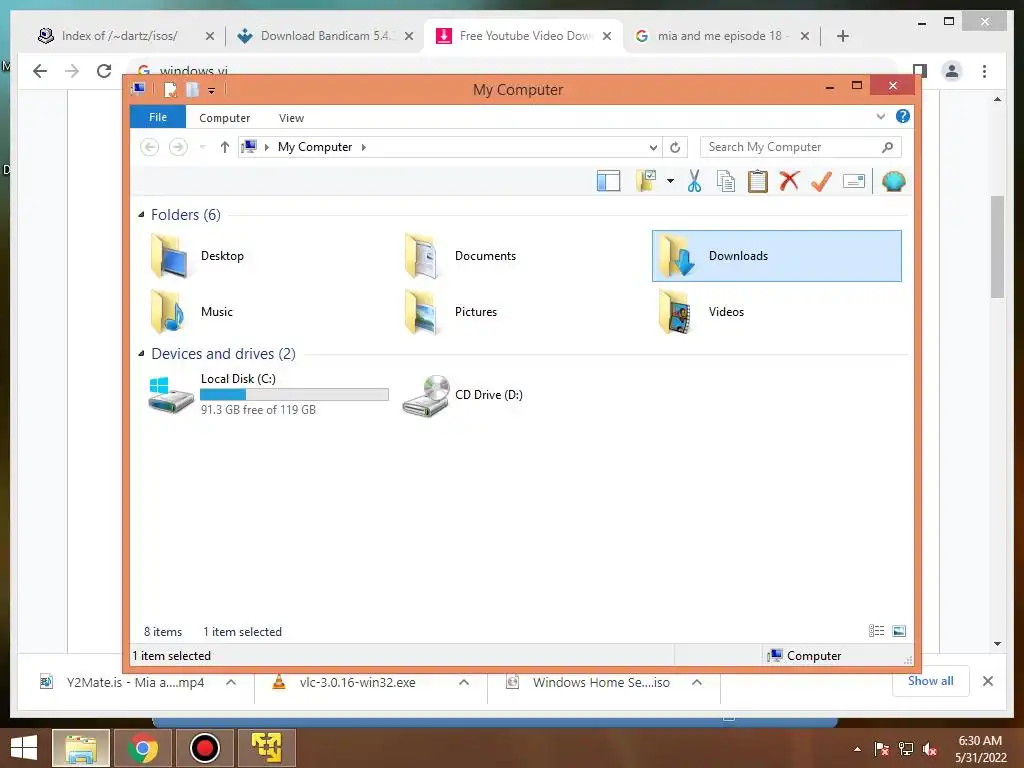This screenshot has height=768, width=1024.
Task: Expand the My Computer breadcrumb arrow
Action: [364, 147]
